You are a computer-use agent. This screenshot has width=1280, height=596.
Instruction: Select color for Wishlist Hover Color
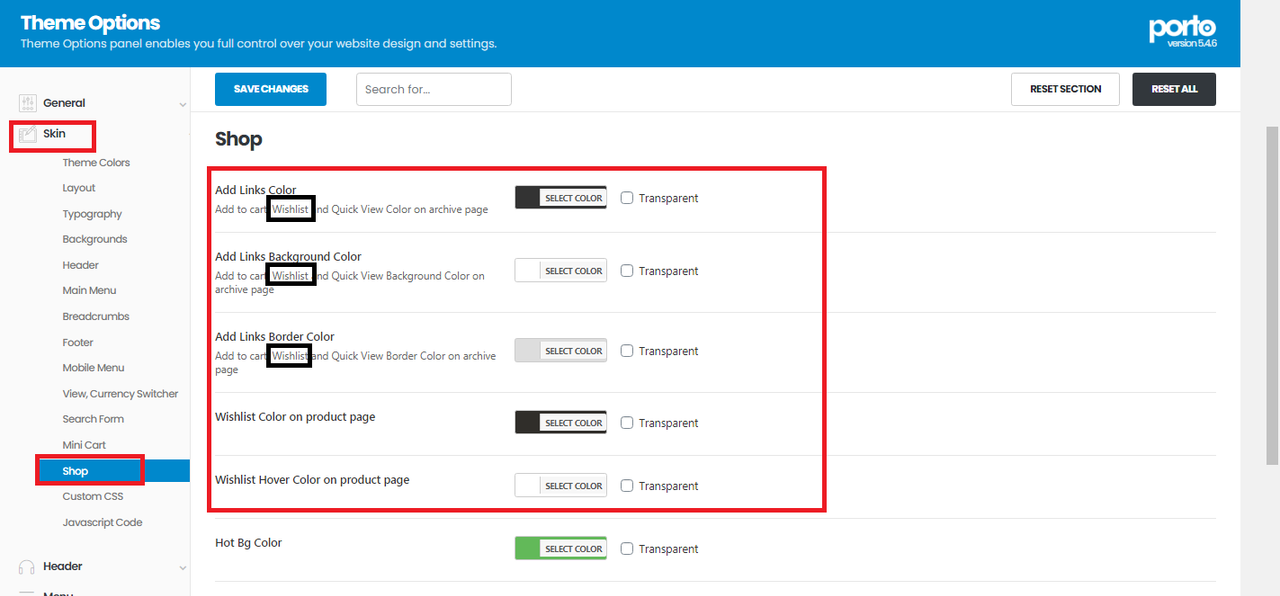561,486
